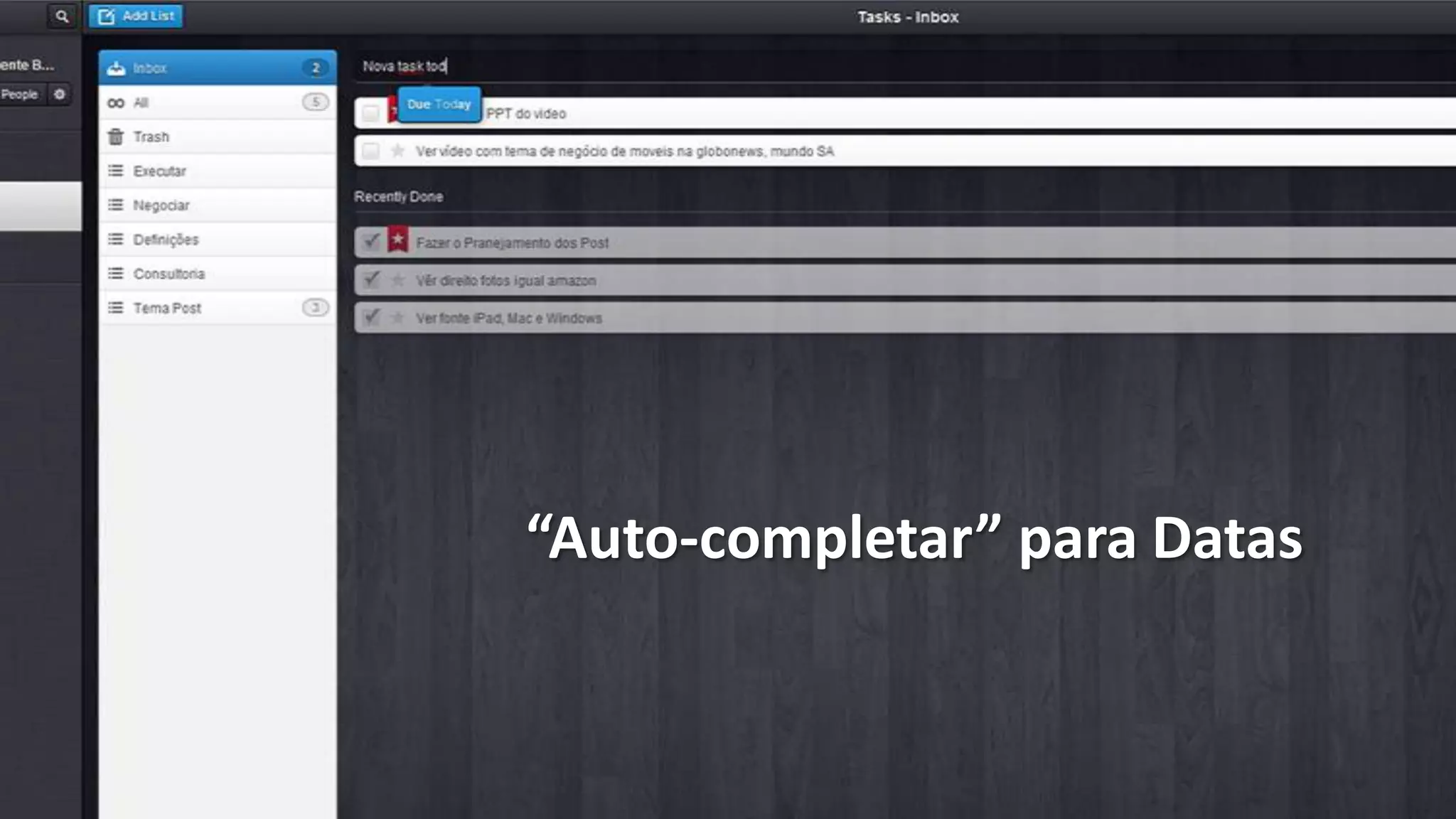Click Ver fonte iPad, Mac e Windows text

coord(509,318)
